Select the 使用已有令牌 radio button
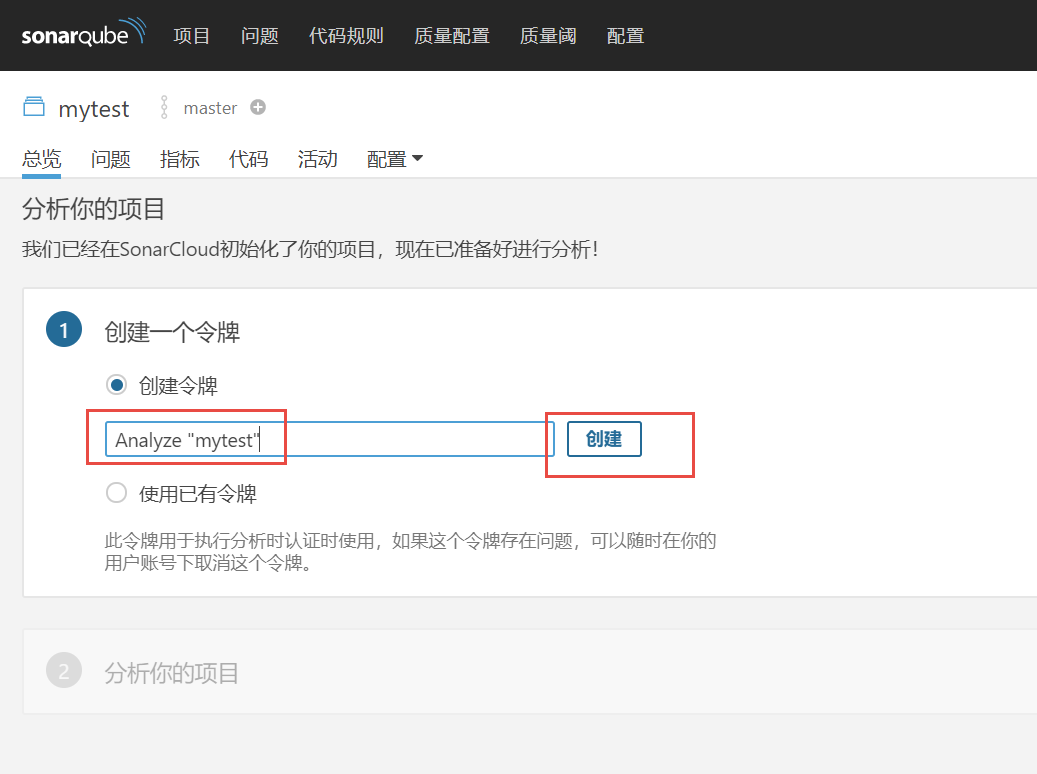 tap(117, 493)
